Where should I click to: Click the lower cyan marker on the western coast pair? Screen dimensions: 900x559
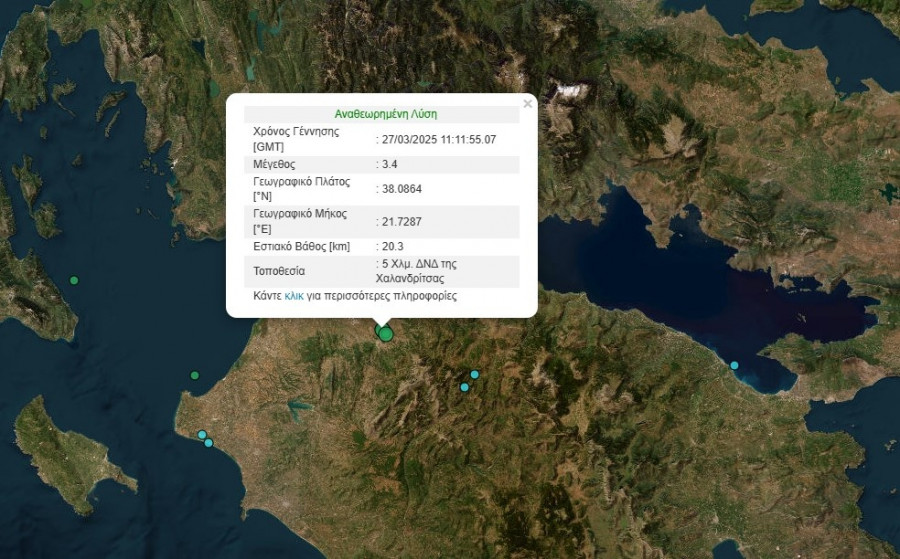point(209,442)
